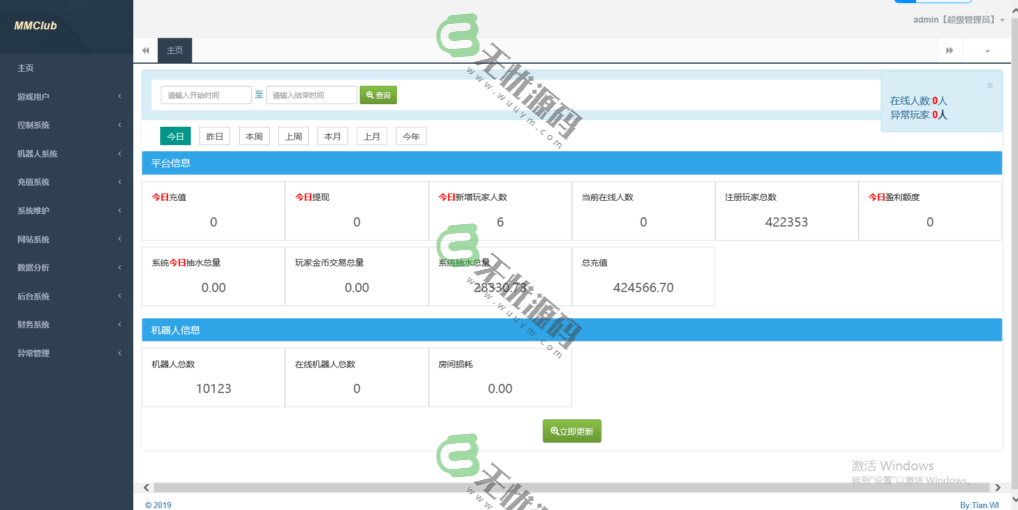Click the horizontal scrollbar left arrow
Image resolution: width=1018 pixels, height=510 pixels.
click(147, 487)
